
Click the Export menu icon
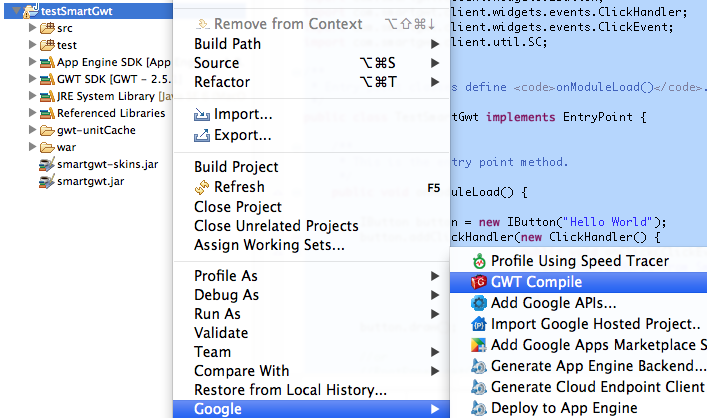(202, 135)
